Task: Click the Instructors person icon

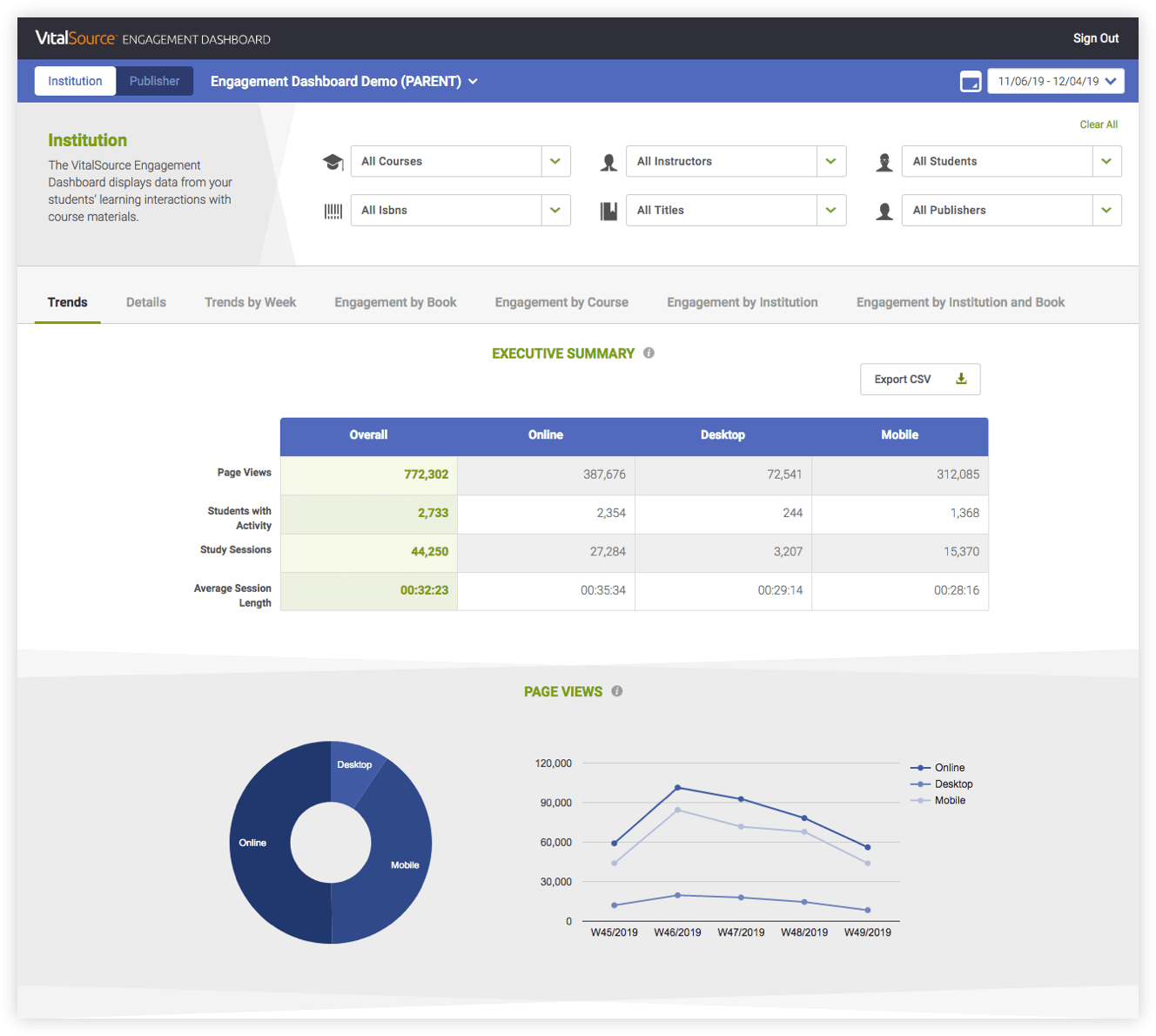Action: 608,162
